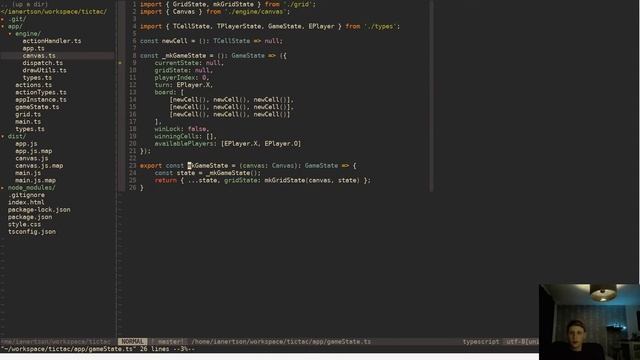Click the typescript filetype indicator
Screen dimensions: 640x360
481,342
